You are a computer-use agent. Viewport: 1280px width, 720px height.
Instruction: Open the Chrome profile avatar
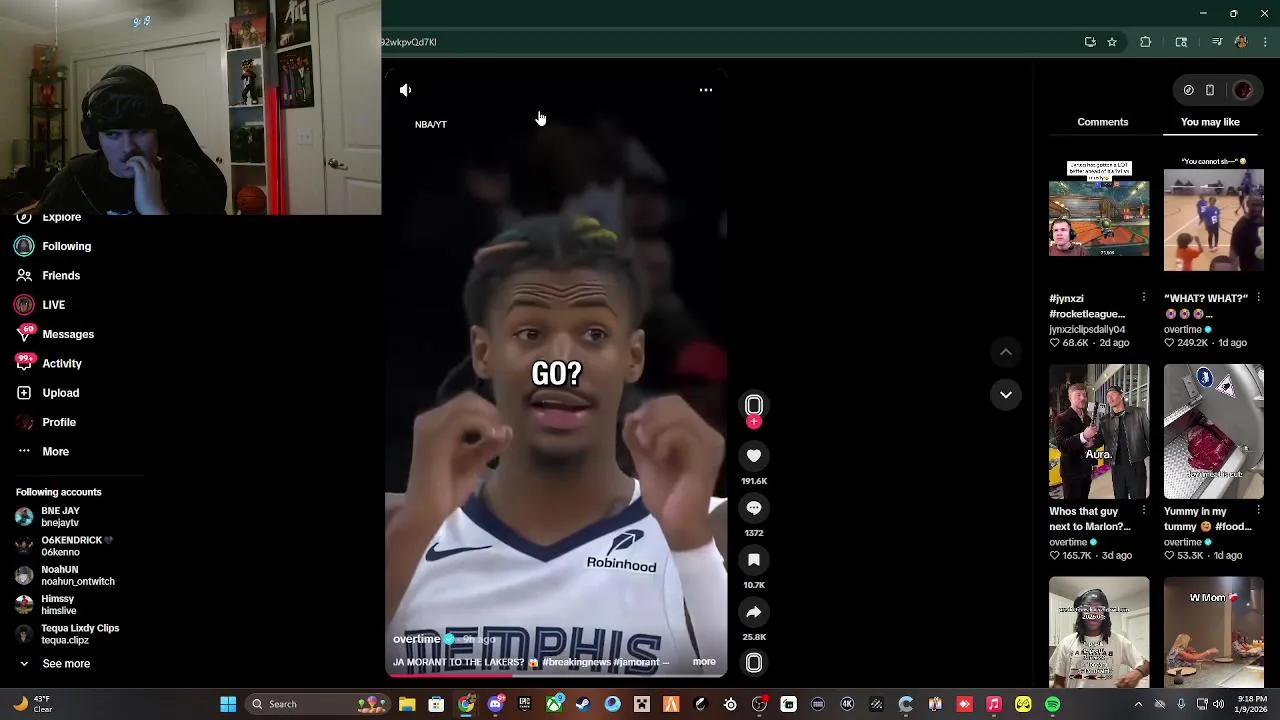pyautogui.click(x=1241, y=42)
